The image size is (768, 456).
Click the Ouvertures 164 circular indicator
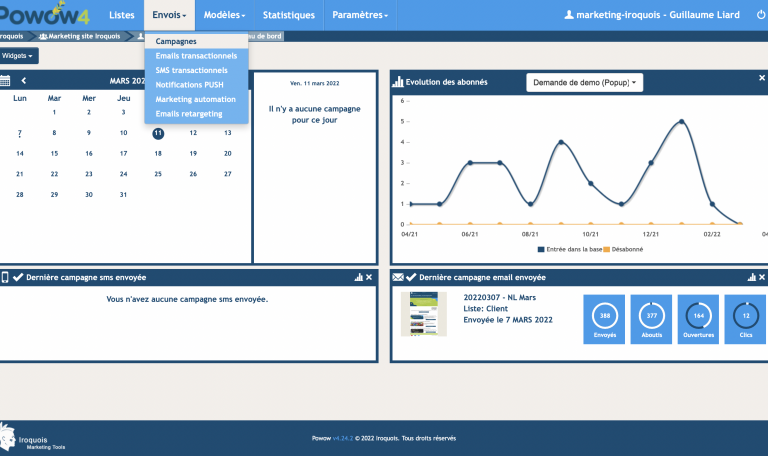(698, 319)
